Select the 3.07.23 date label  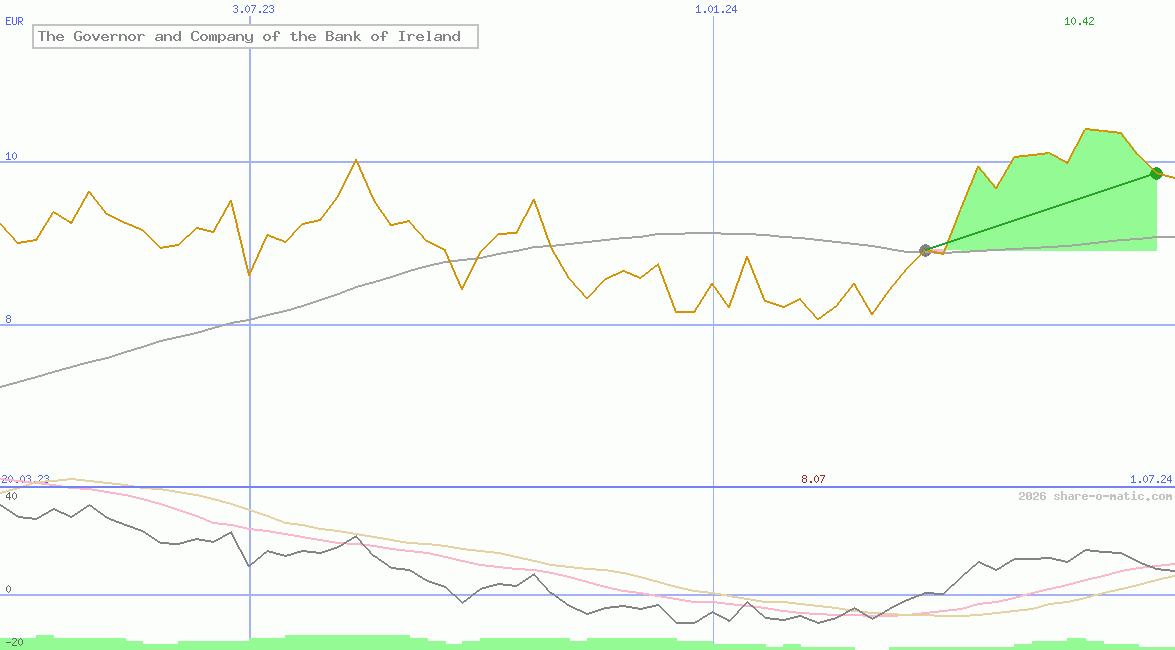click(253, 9)
